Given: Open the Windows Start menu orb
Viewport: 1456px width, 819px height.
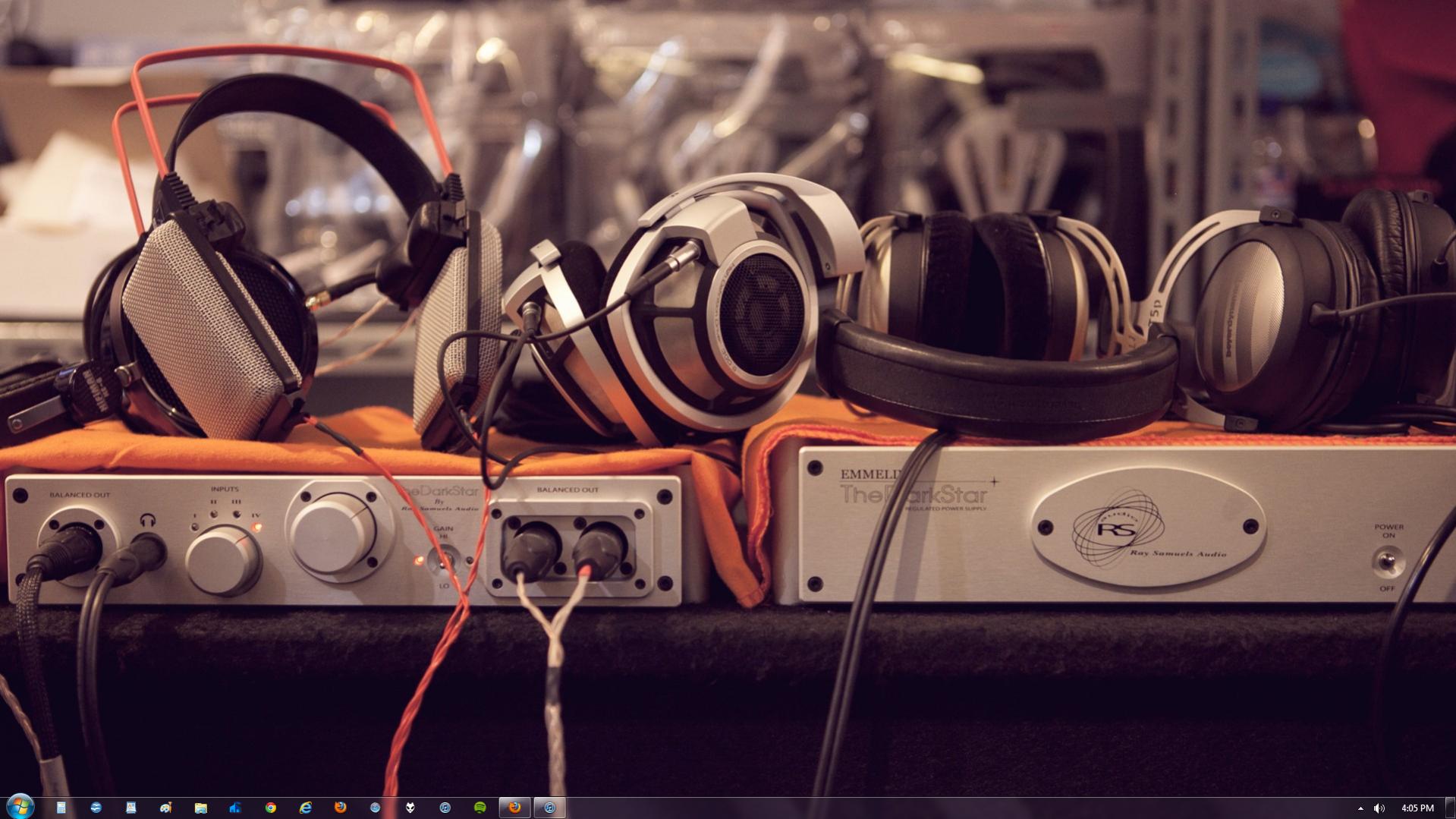Looking at the screenshot, I should tap(20, 807).
